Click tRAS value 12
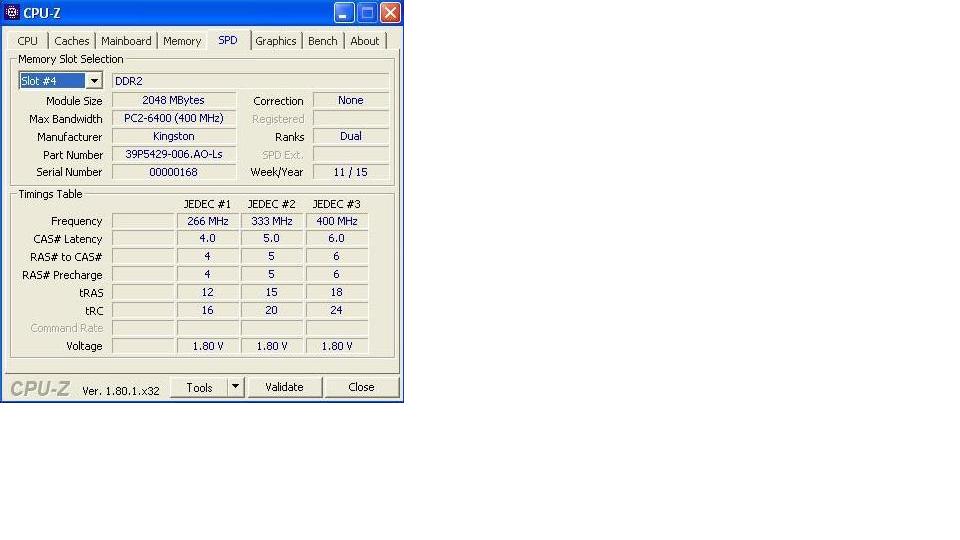 (208, 293)
